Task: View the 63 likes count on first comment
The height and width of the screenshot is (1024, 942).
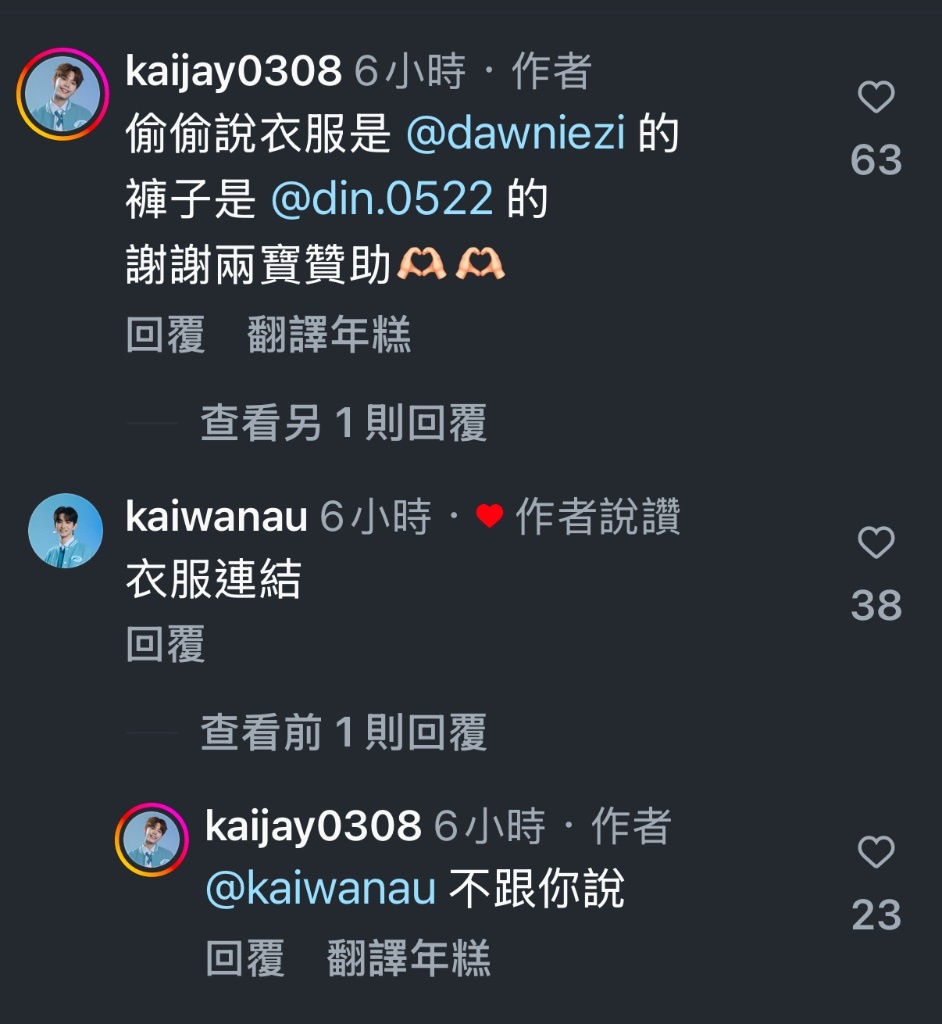Action: (x=876, y=160)
